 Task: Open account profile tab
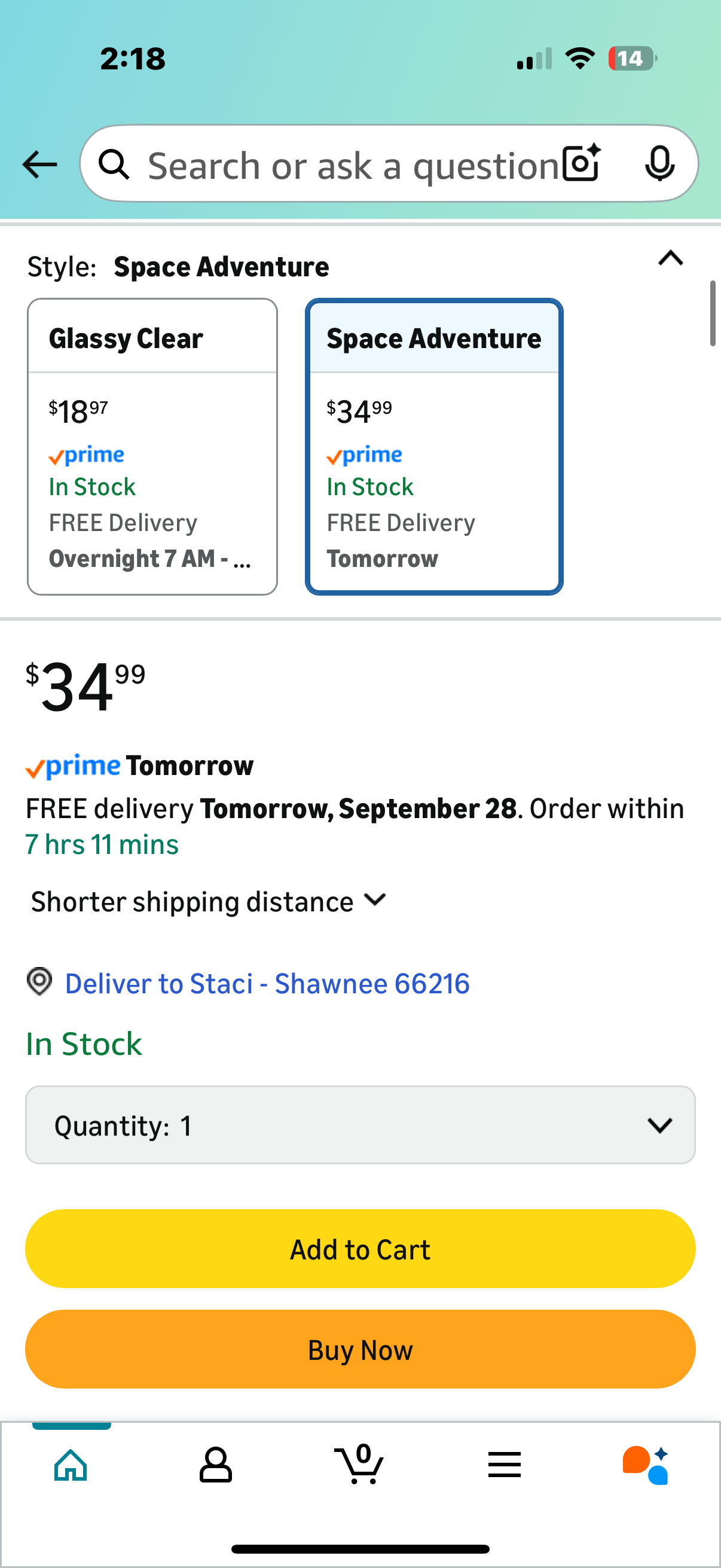215,1465
